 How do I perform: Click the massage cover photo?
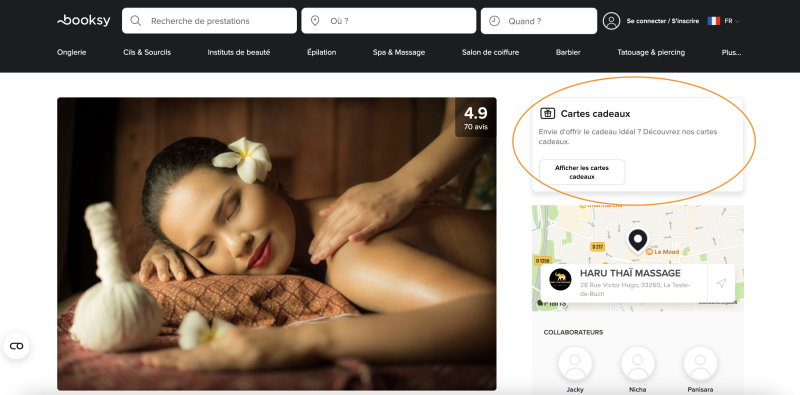click(277, 244)
